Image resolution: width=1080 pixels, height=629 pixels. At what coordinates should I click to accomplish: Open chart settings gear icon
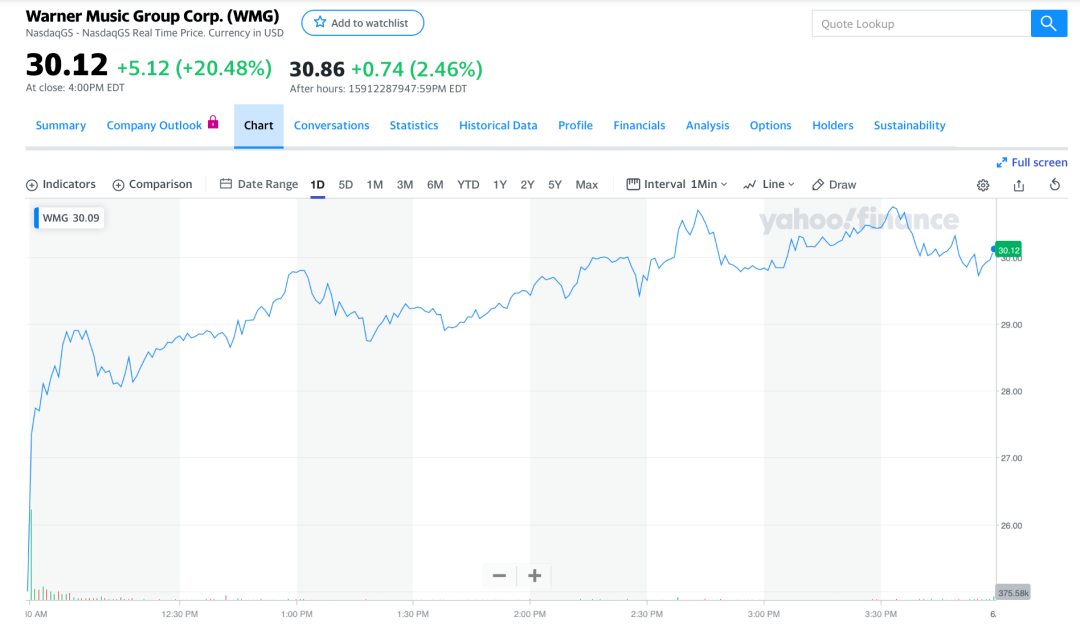[x=983, y=185]
